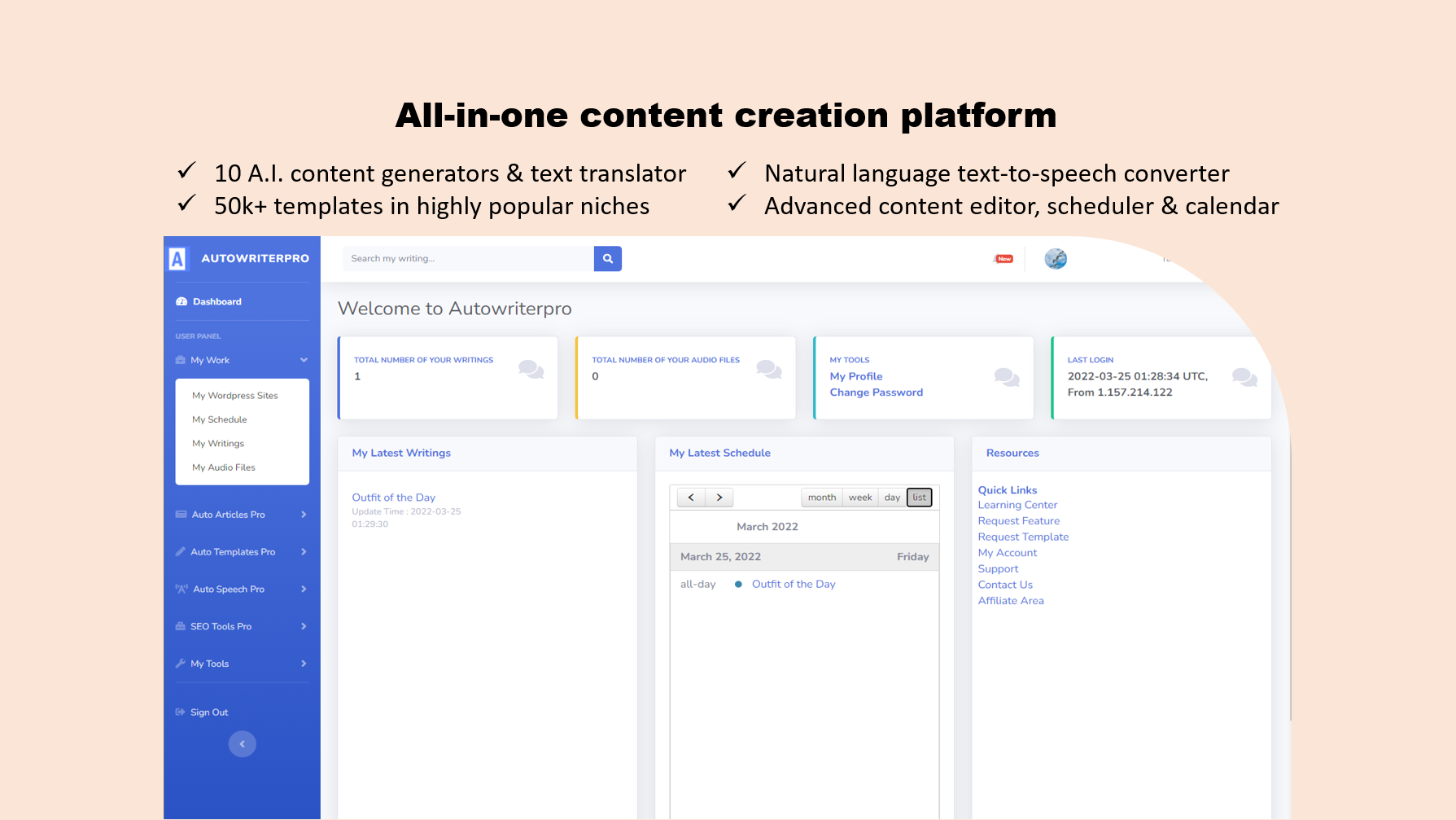Screen dimensions: 1456x820
Task: Click the March 2022 title
Action: click(767, 527)
